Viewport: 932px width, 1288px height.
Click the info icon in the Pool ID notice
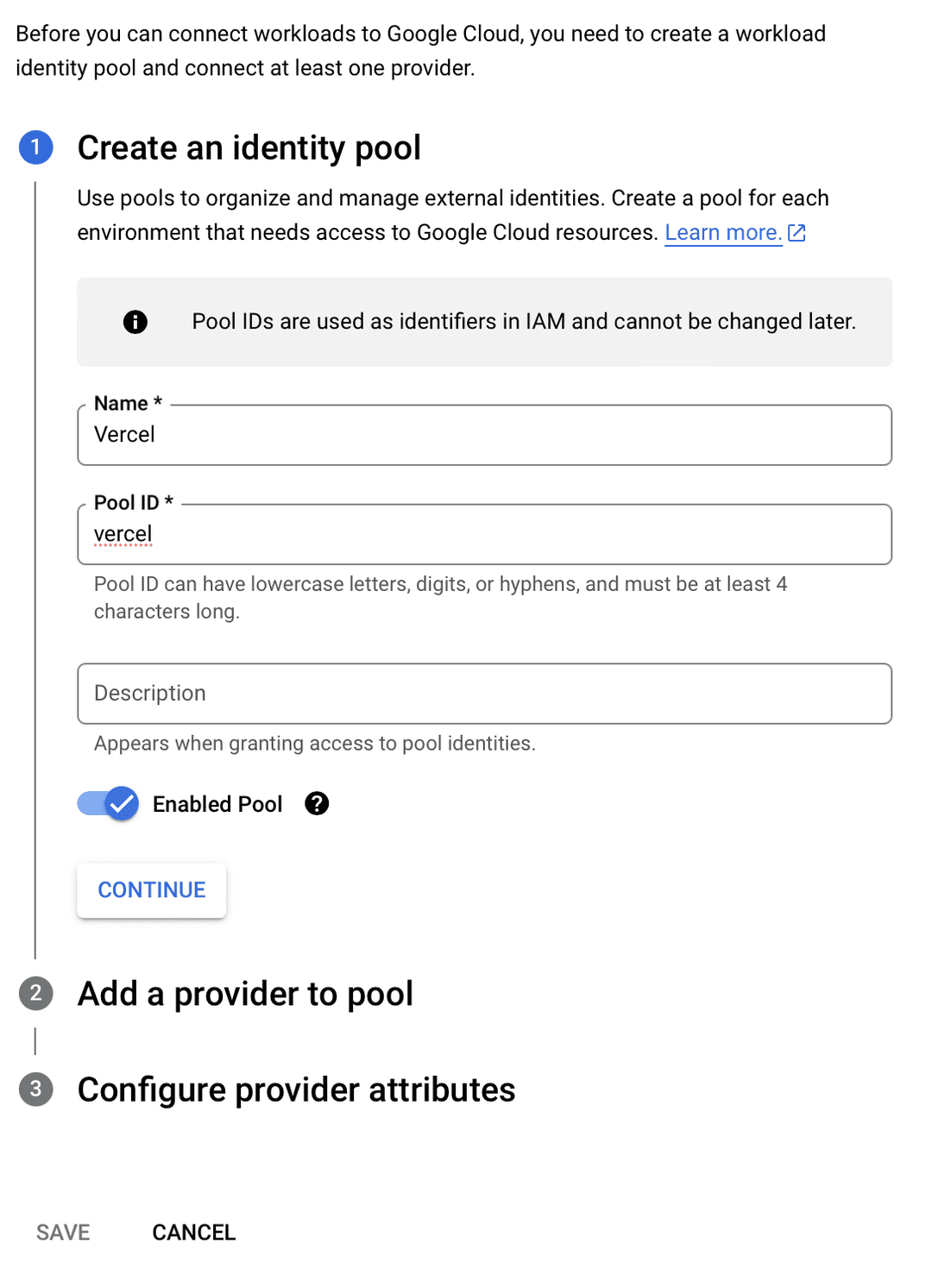tap(135, 322)
